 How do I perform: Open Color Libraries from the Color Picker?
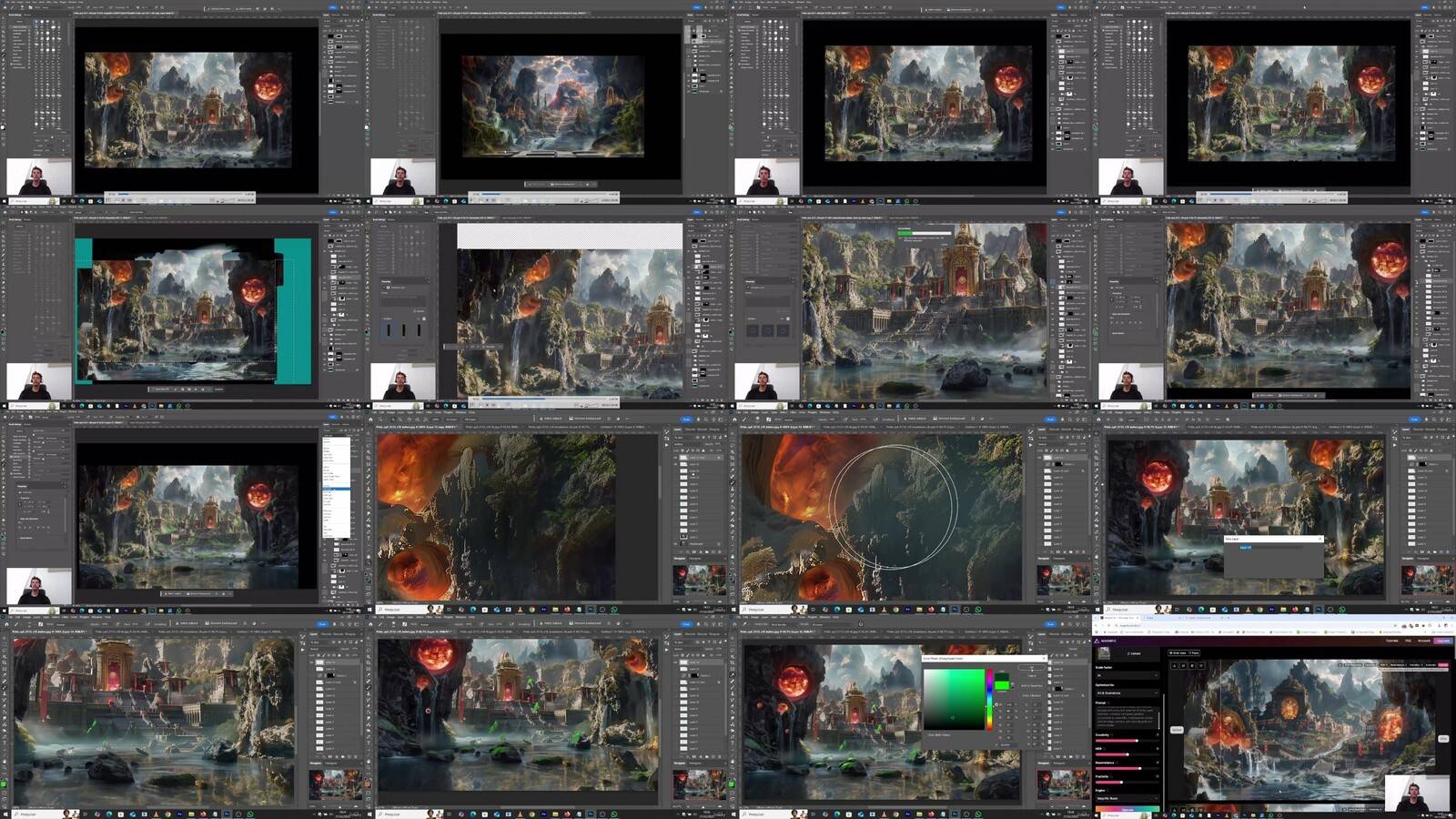tap(1032, 695)
